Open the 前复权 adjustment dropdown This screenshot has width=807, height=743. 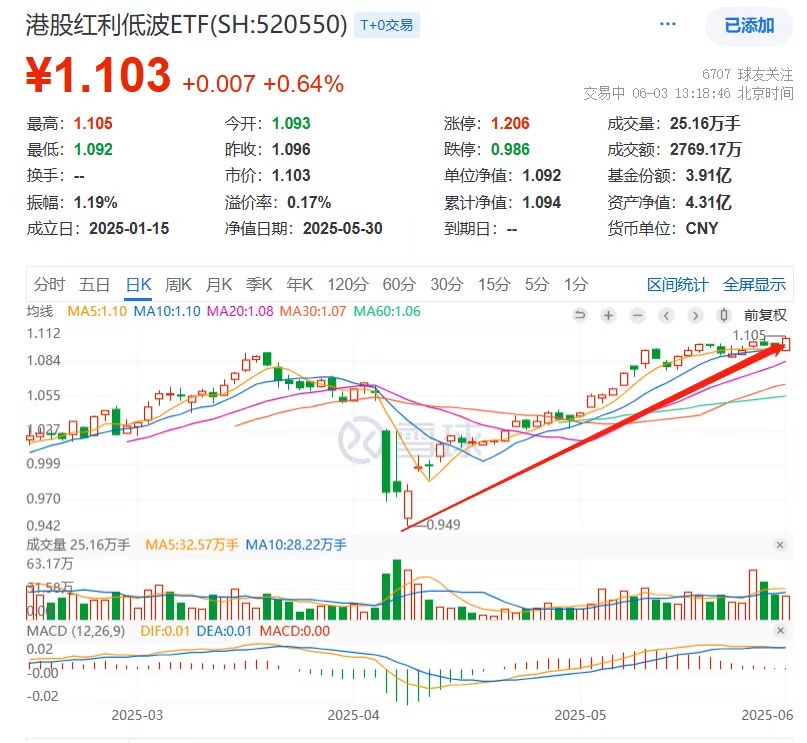tap(765, 315)
